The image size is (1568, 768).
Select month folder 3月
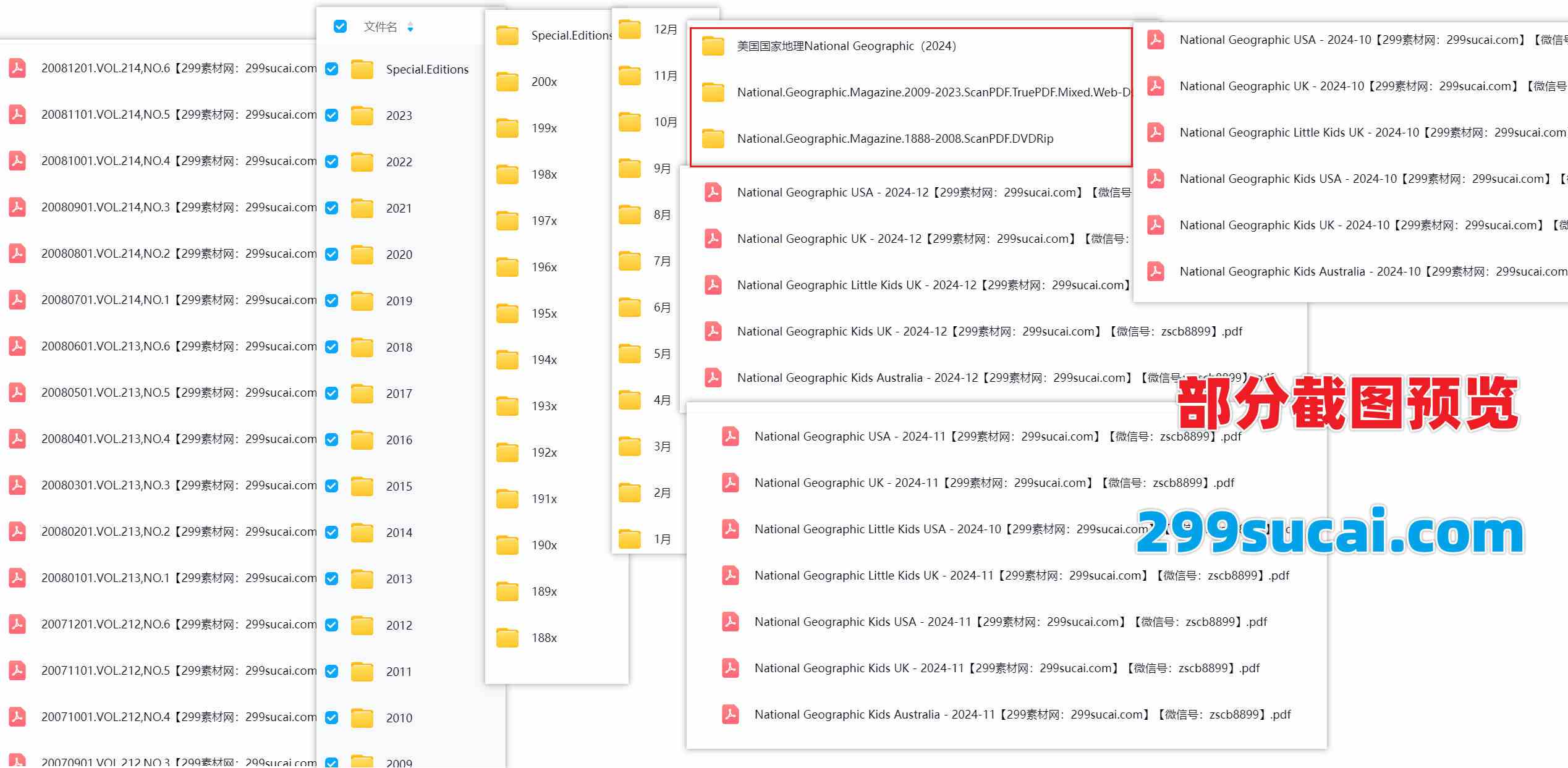(662, 446)
